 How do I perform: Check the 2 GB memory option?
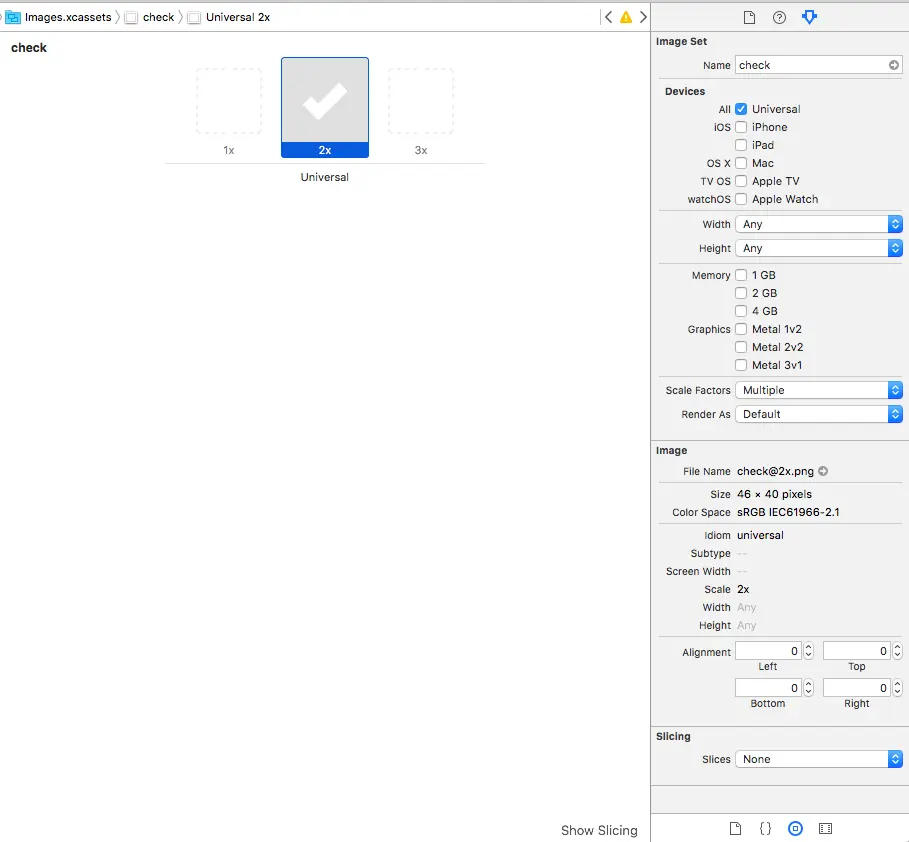(741, 293)
